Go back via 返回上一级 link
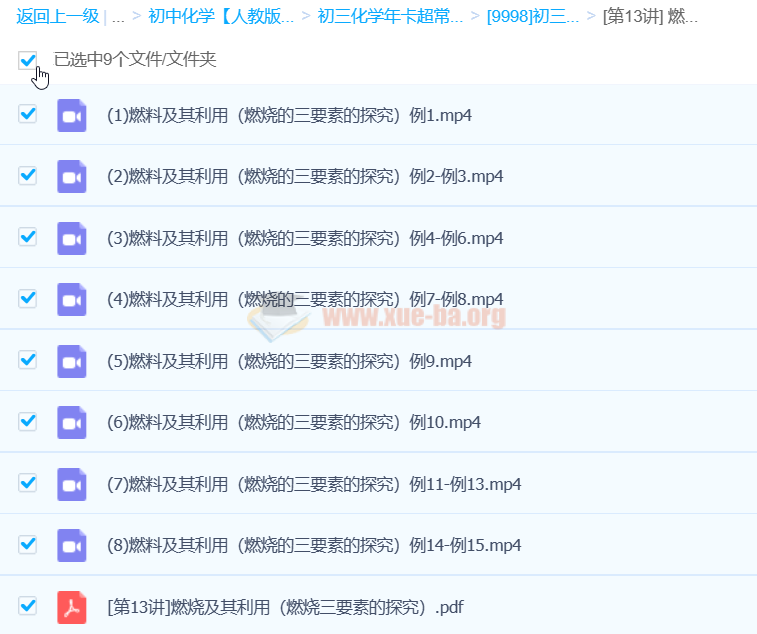The width and height of the screenshot is (757, 634). pyautogui.click(x=57, y=17)
